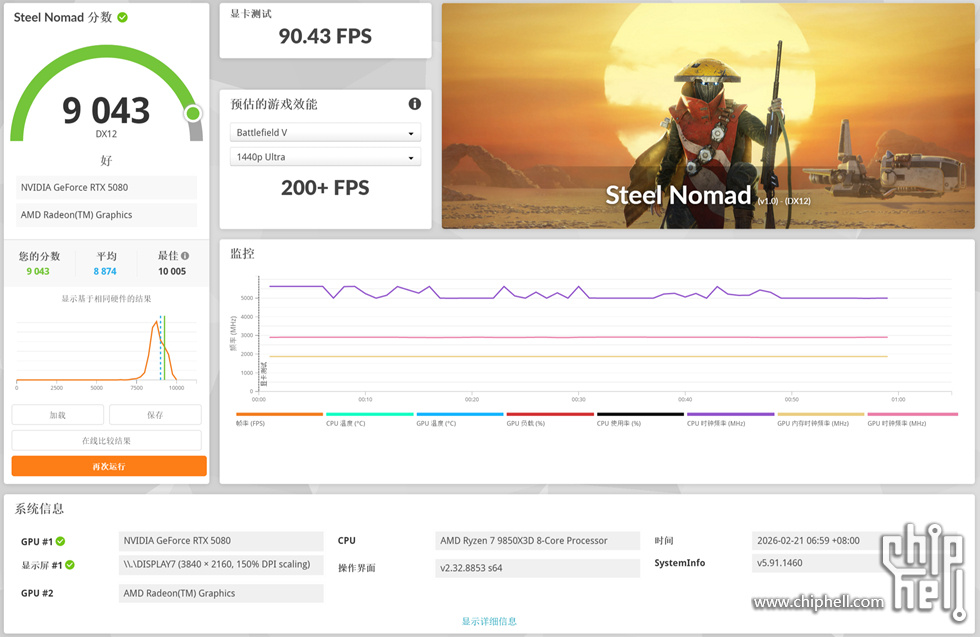Click the green score indicator dot on the gauge
980x637 pixels.
click(192, 114)
